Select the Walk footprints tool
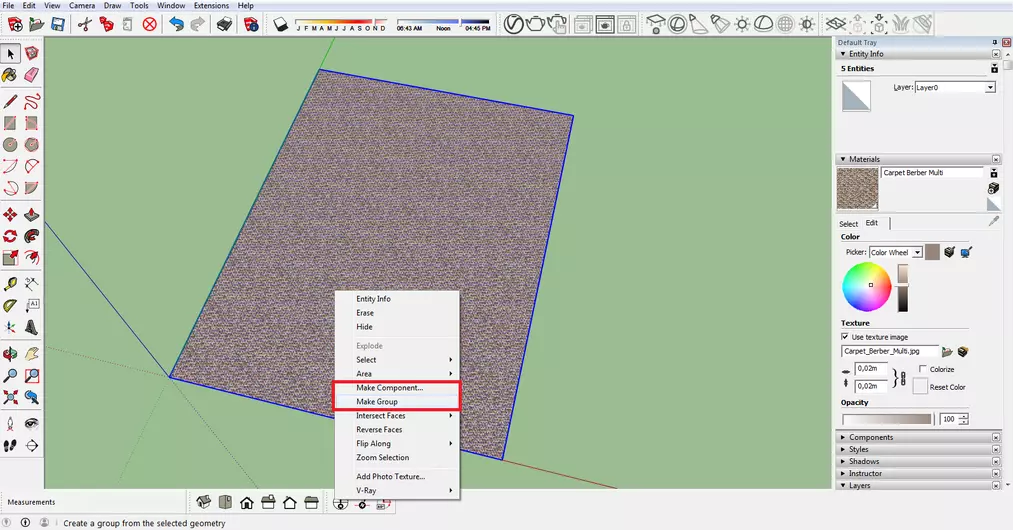 pyautogui.click(x=10, y=445)
